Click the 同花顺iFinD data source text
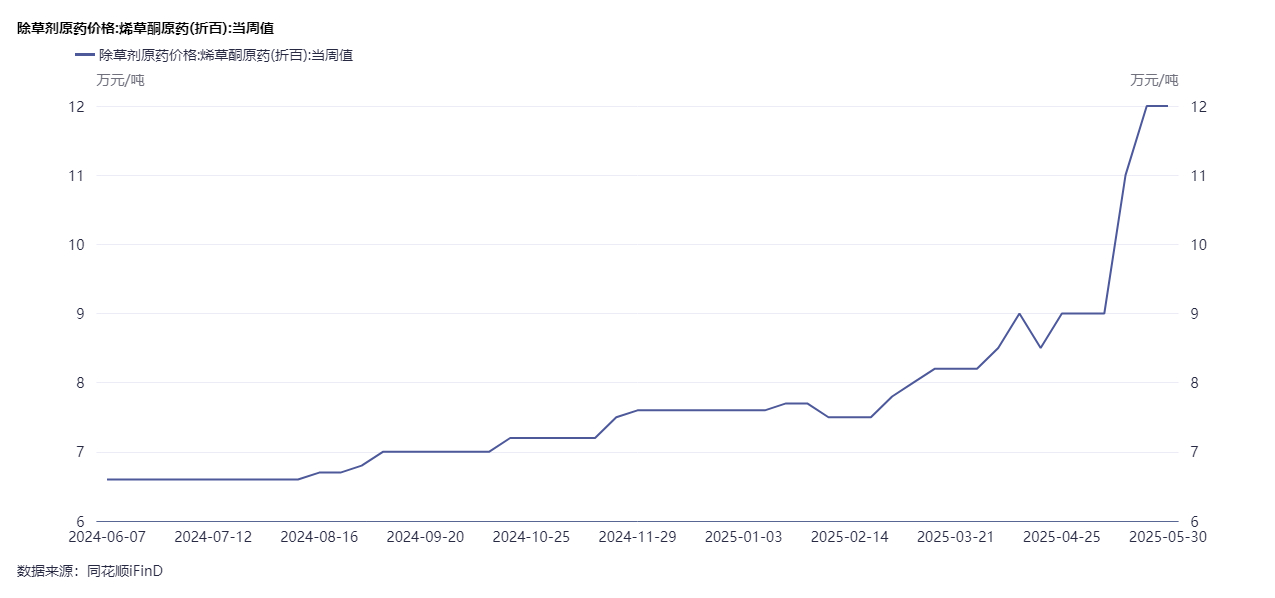The height and width of the screenshot is (598, 1275). tap(125, 571)
